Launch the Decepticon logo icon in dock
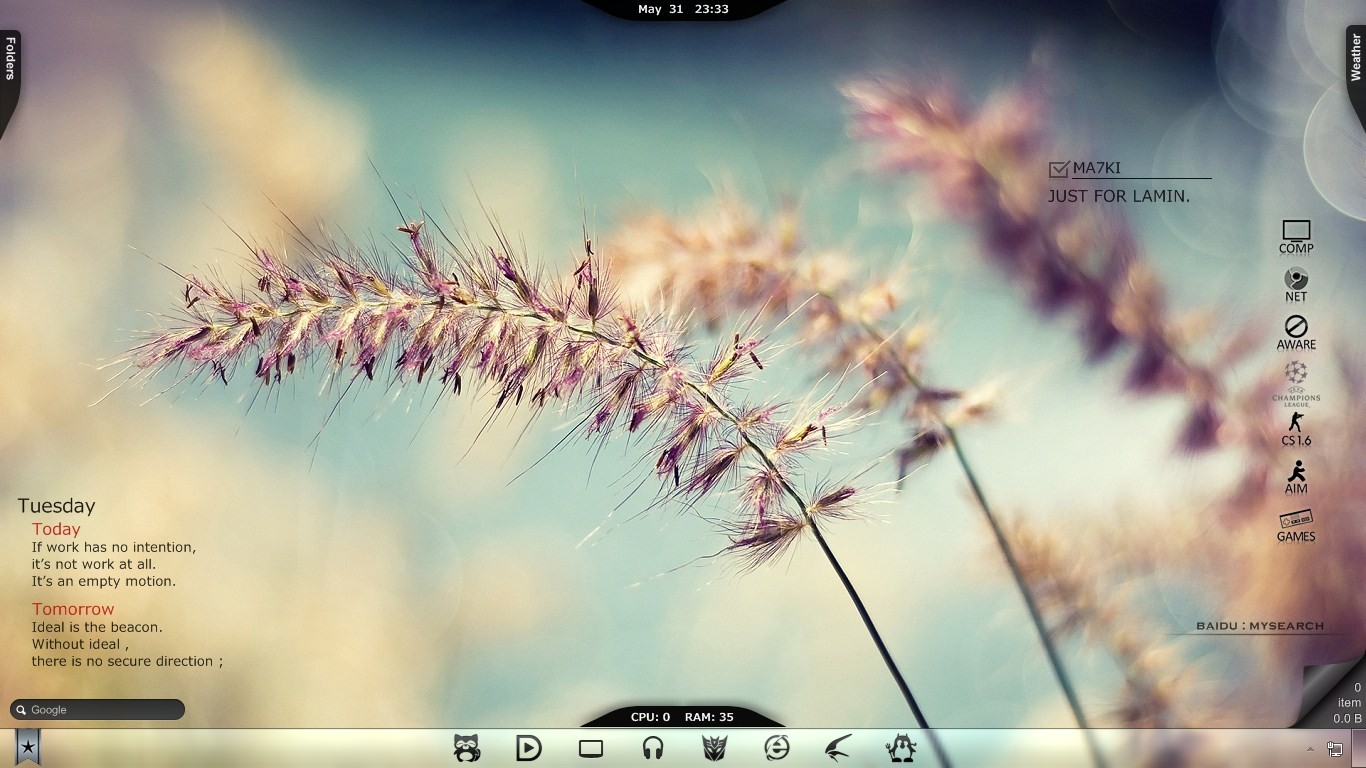 (x=714, y=748)
